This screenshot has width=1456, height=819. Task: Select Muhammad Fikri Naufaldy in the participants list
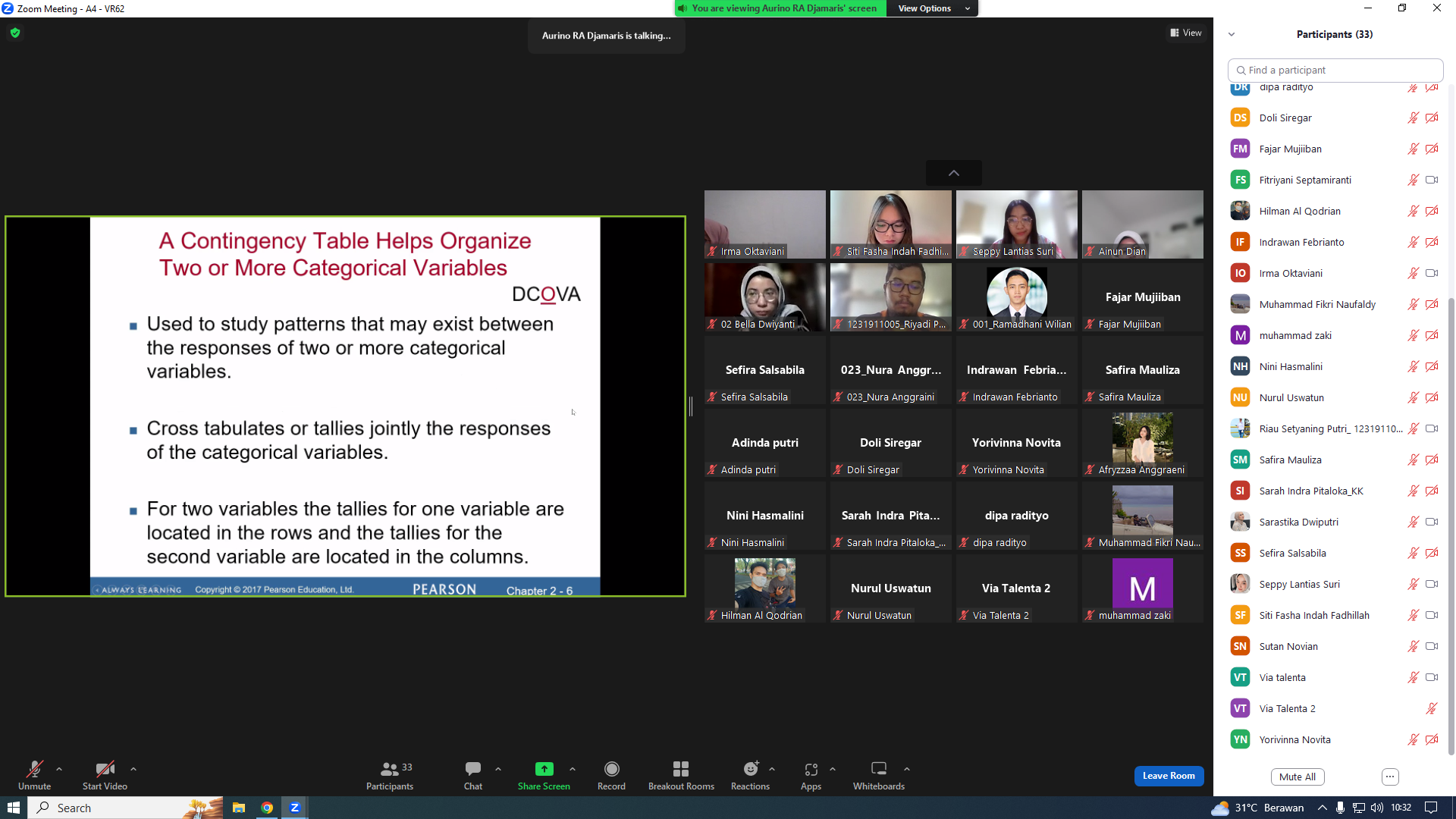coord(1333,304)
